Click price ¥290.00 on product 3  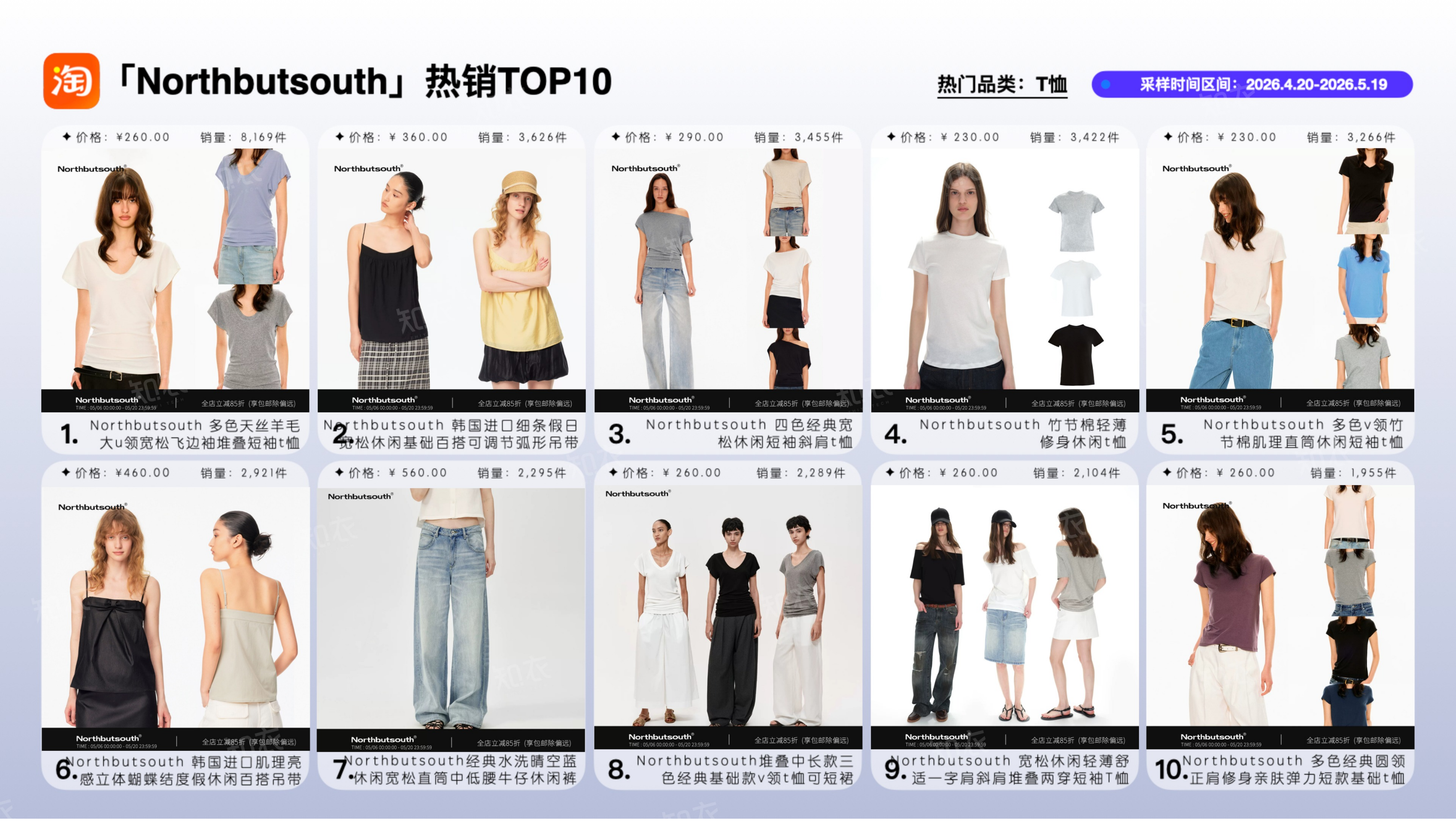[674, 137]
